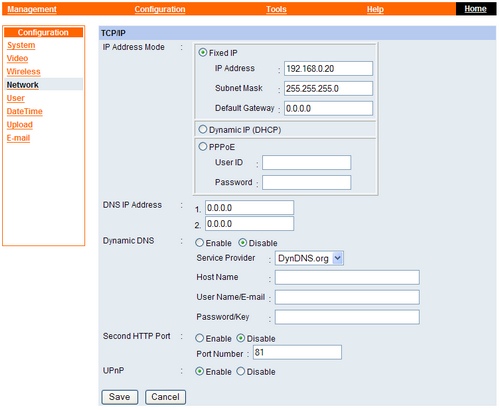Click the IP Address input field

tap(328, 69)
